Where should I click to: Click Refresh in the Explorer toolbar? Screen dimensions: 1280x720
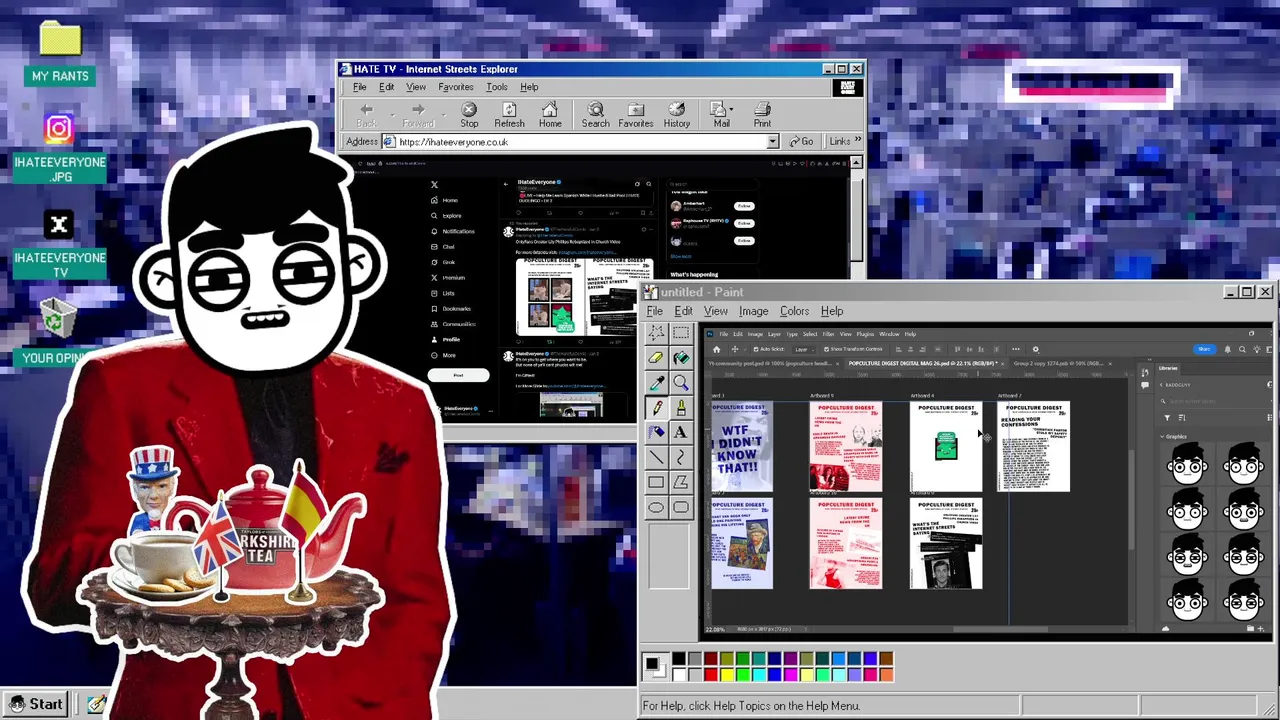(x=509, y=115)
